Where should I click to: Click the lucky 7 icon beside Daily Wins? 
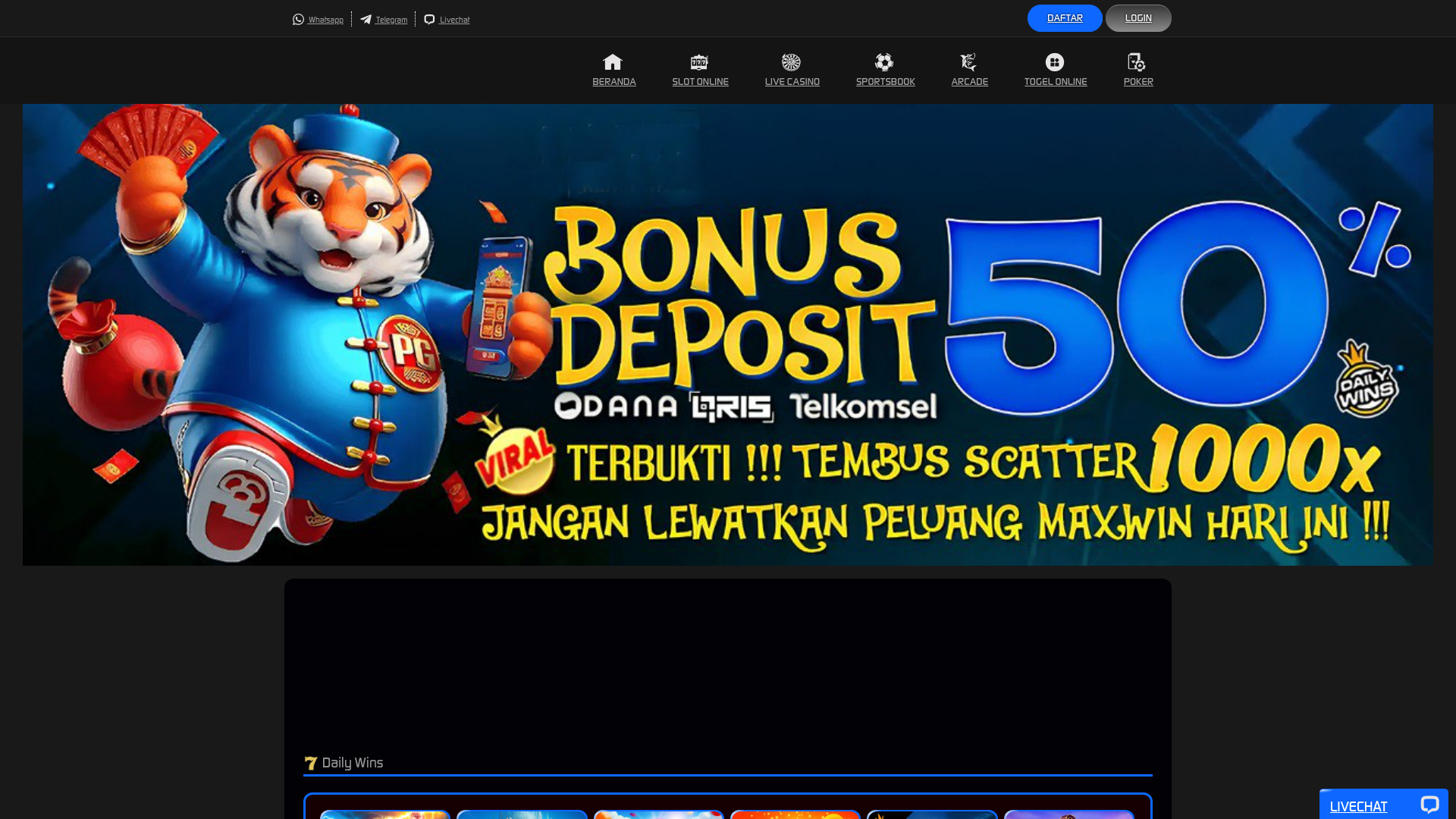(311, 763)
